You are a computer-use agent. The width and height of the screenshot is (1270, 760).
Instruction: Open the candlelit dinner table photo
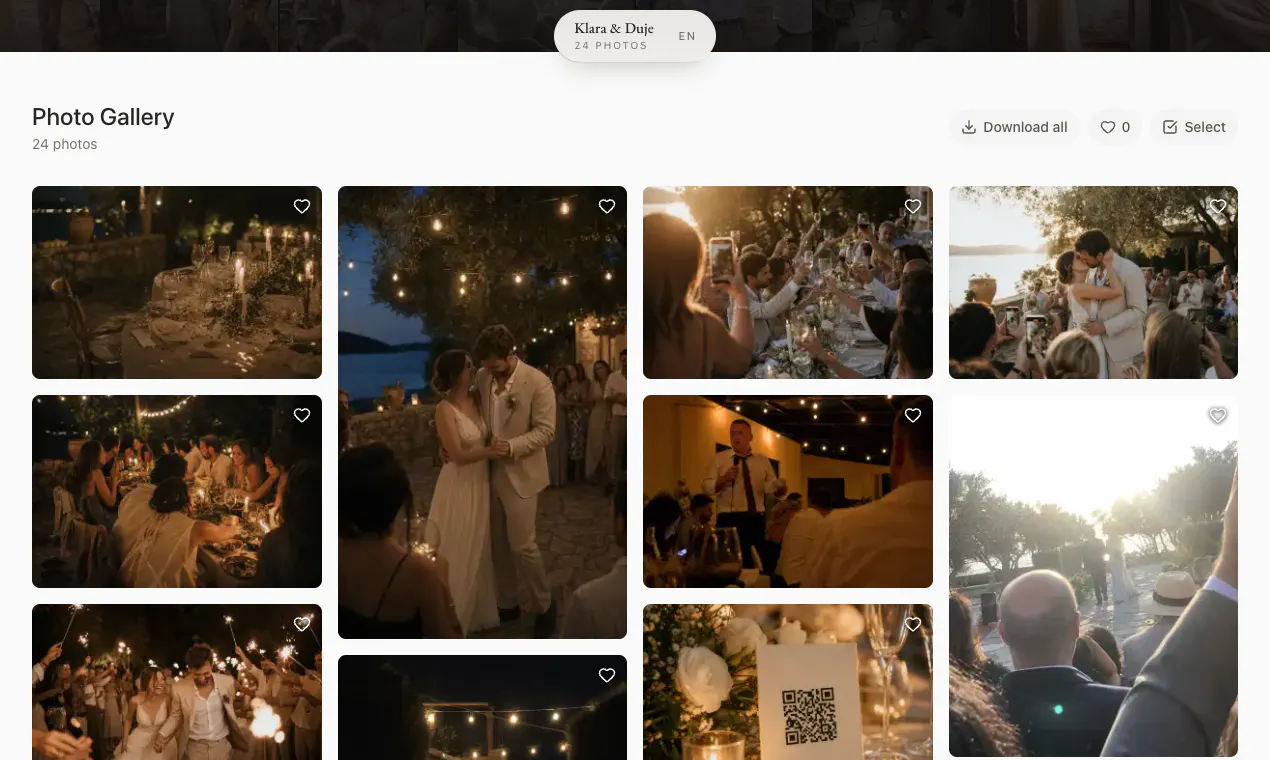[x=177, y=282]
